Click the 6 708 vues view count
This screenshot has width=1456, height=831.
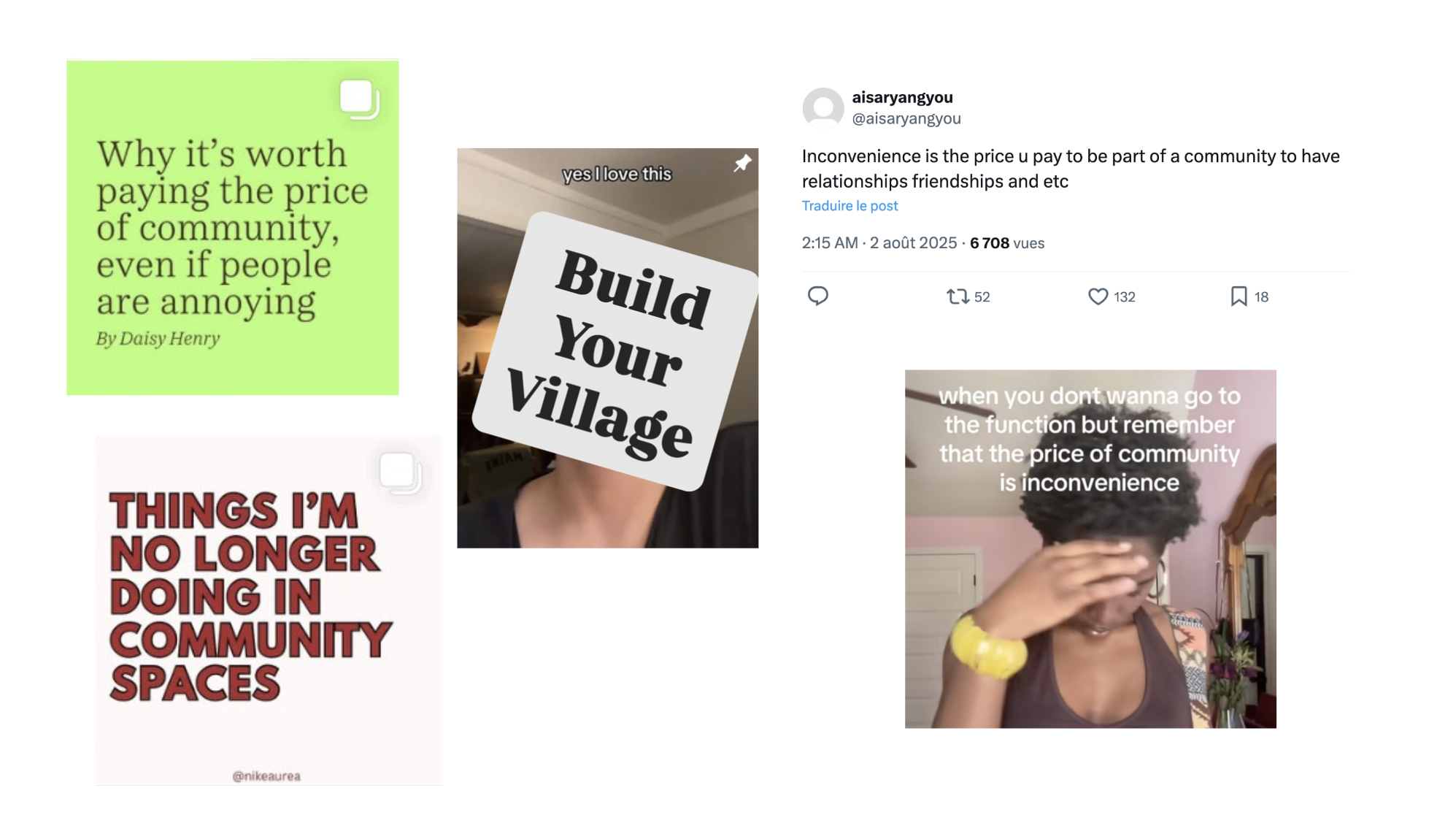pyautogui.click(x=1007, y=243)
